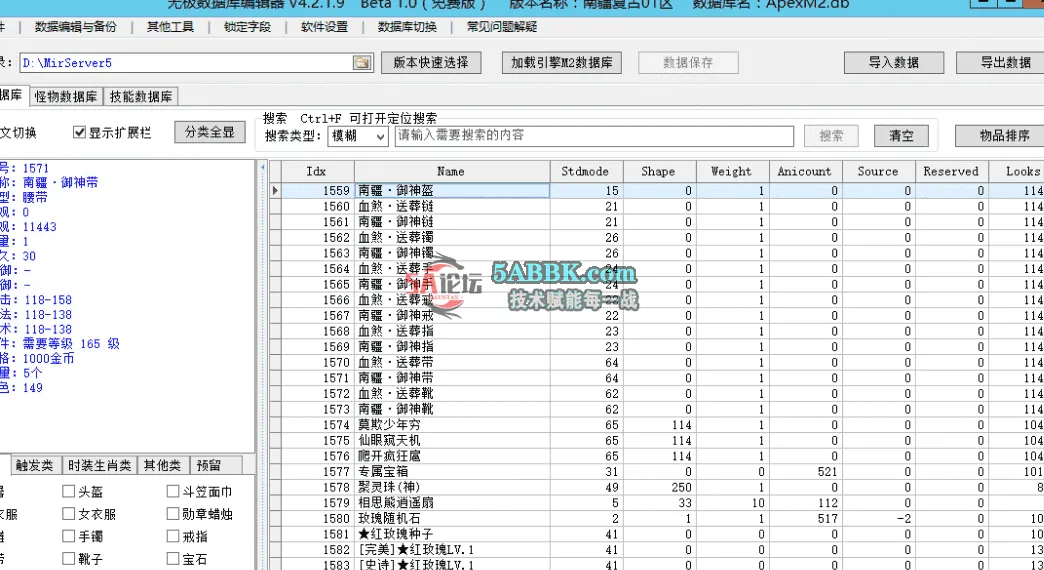
Task: Open 锁定字段 menu
Action: [x=247, y=27]
